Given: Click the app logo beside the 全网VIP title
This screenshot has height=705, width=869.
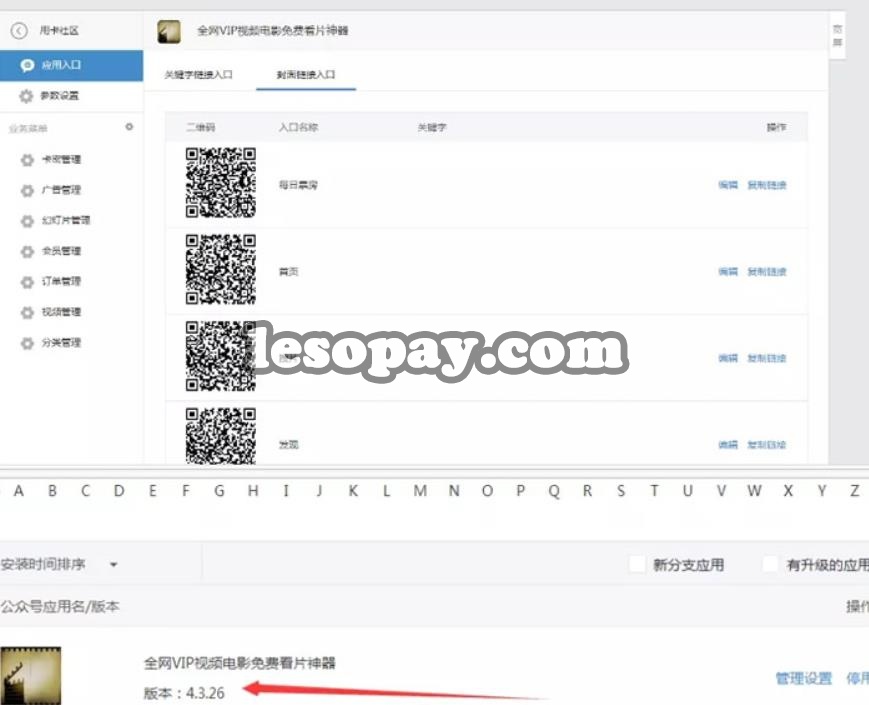Looking at the screenshot, I should [168, 32].
